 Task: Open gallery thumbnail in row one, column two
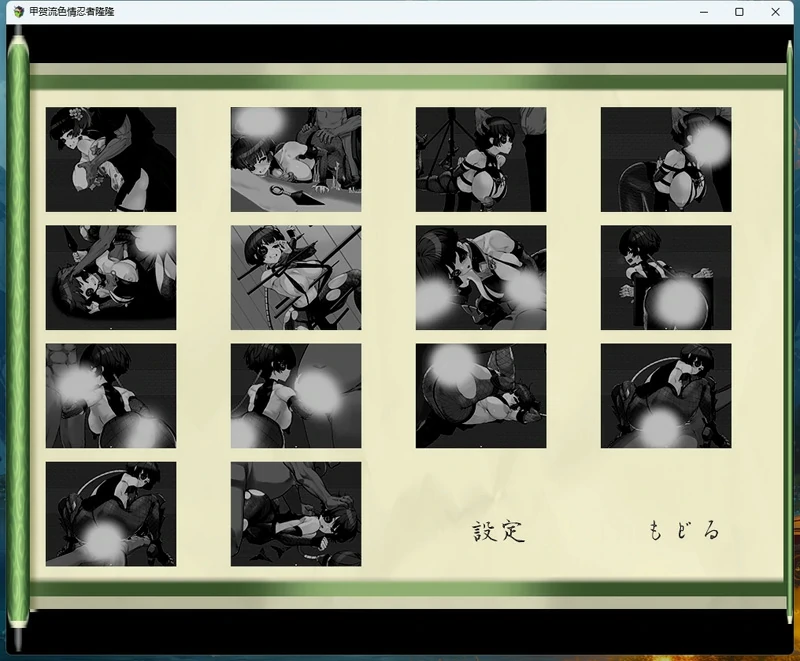pyautogui.click(x=296, y=160)
